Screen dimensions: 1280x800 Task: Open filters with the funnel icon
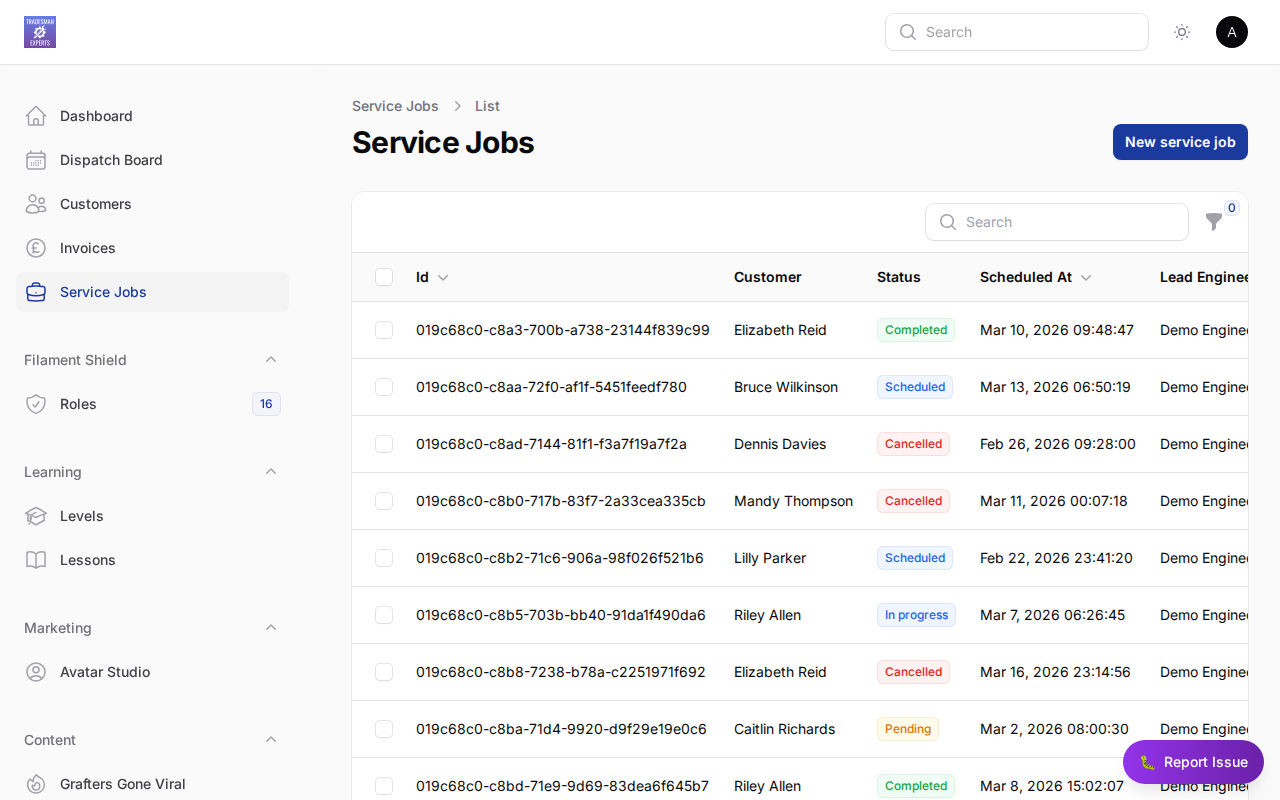pyautogui.click(x=1214, y=222)
